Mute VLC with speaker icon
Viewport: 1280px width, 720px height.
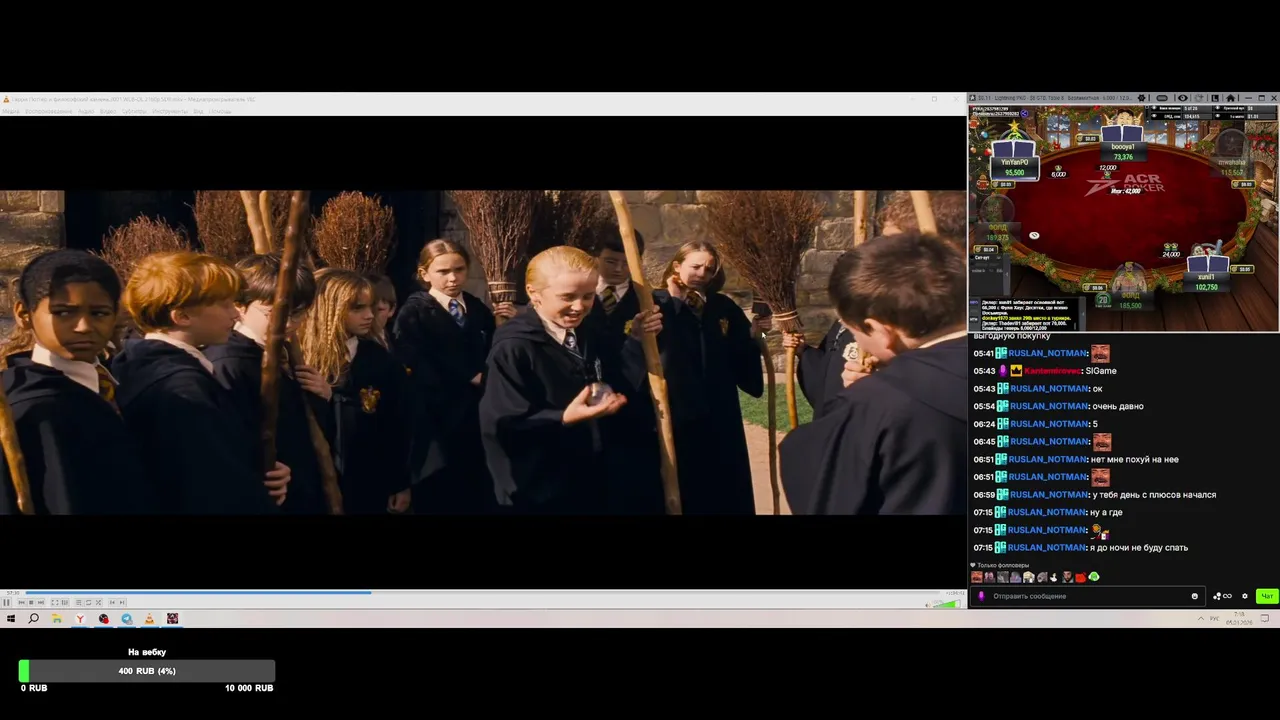pos(928,603)
